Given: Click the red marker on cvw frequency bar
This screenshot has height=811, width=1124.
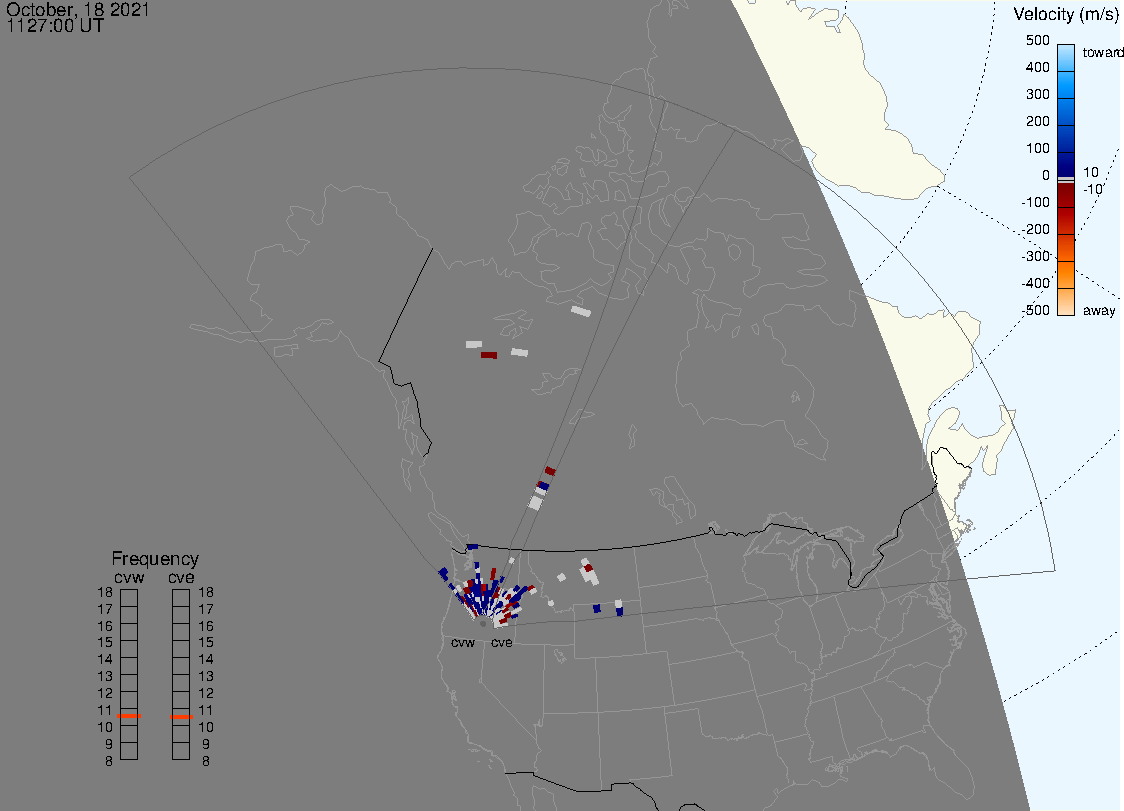Looking at the screenshot, I should pos(129,716).
